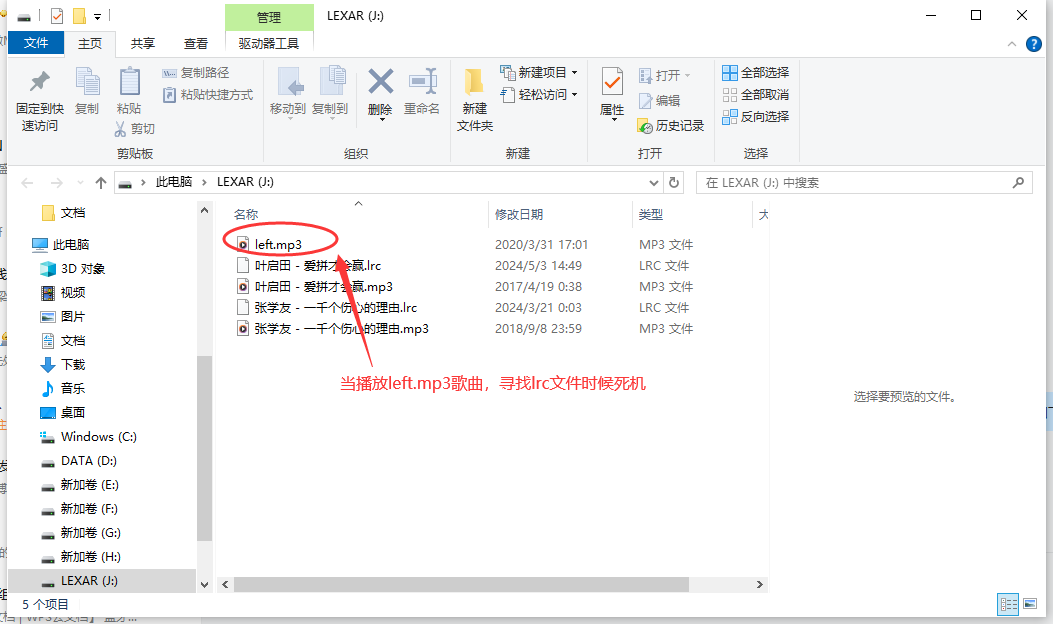Click the Edit (编辑) button

click(x=659, y=101)
